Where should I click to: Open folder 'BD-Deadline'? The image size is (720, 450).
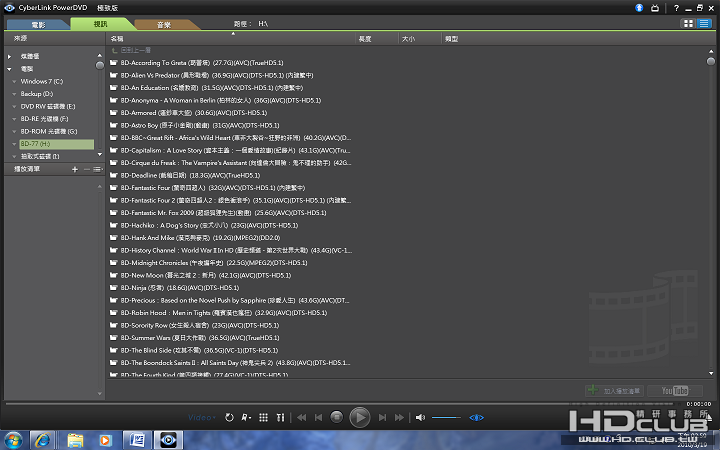pos(190,175)
